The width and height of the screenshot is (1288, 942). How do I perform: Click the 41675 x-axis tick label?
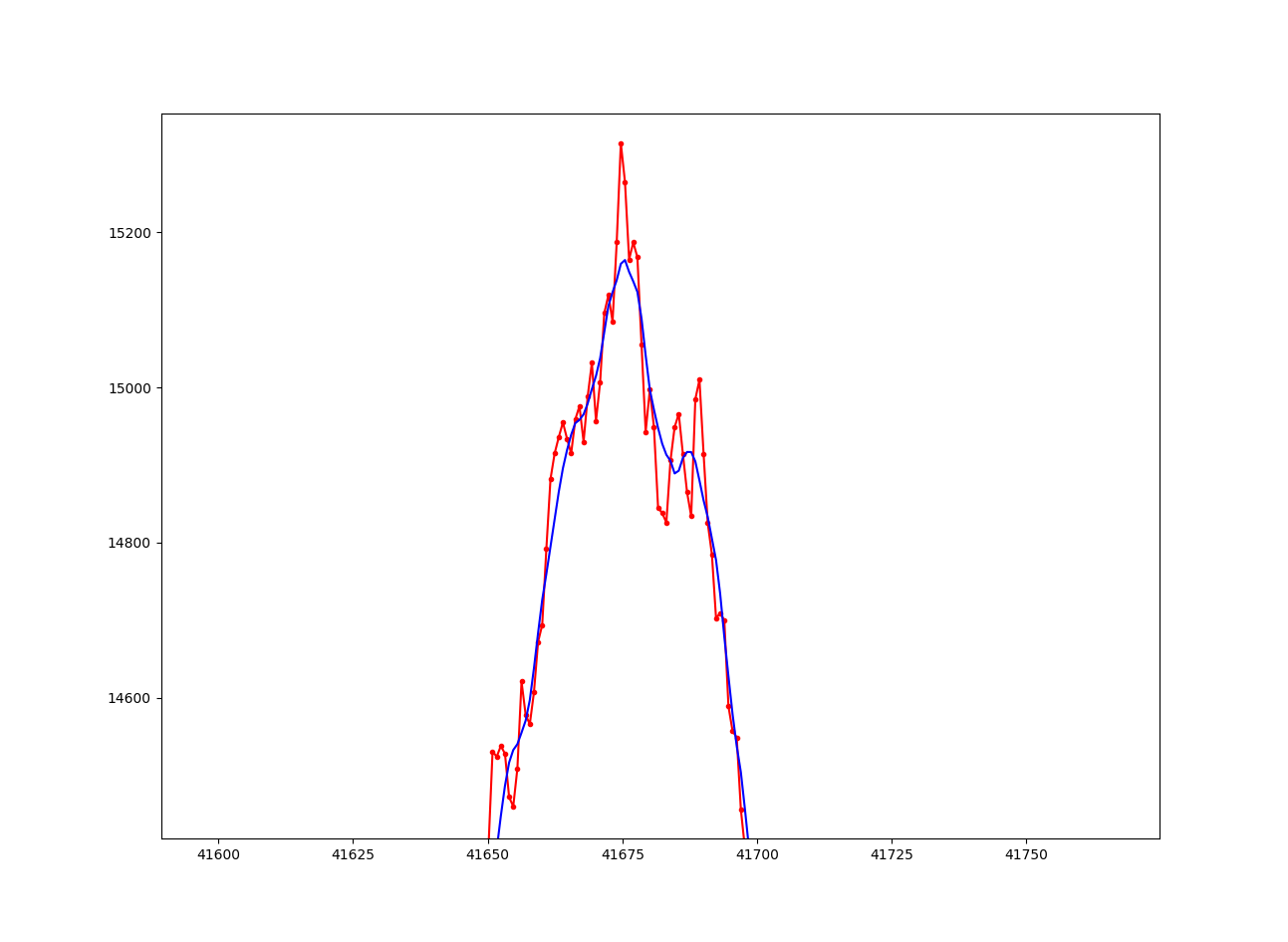[x=622, y=855]
